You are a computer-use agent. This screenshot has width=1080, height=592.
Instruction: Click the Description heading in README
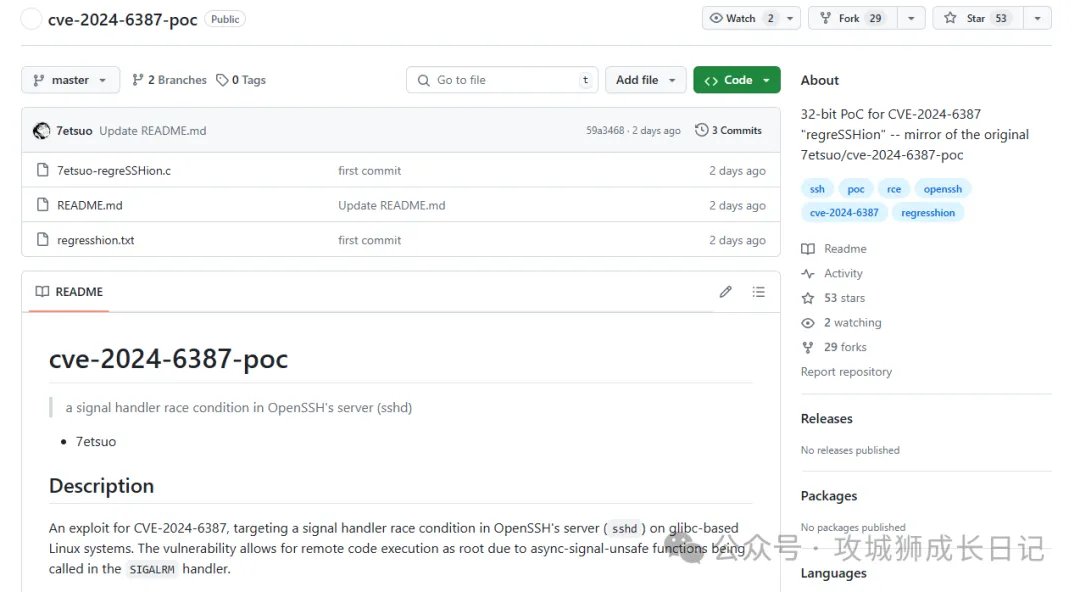click(x=101, y=487)
